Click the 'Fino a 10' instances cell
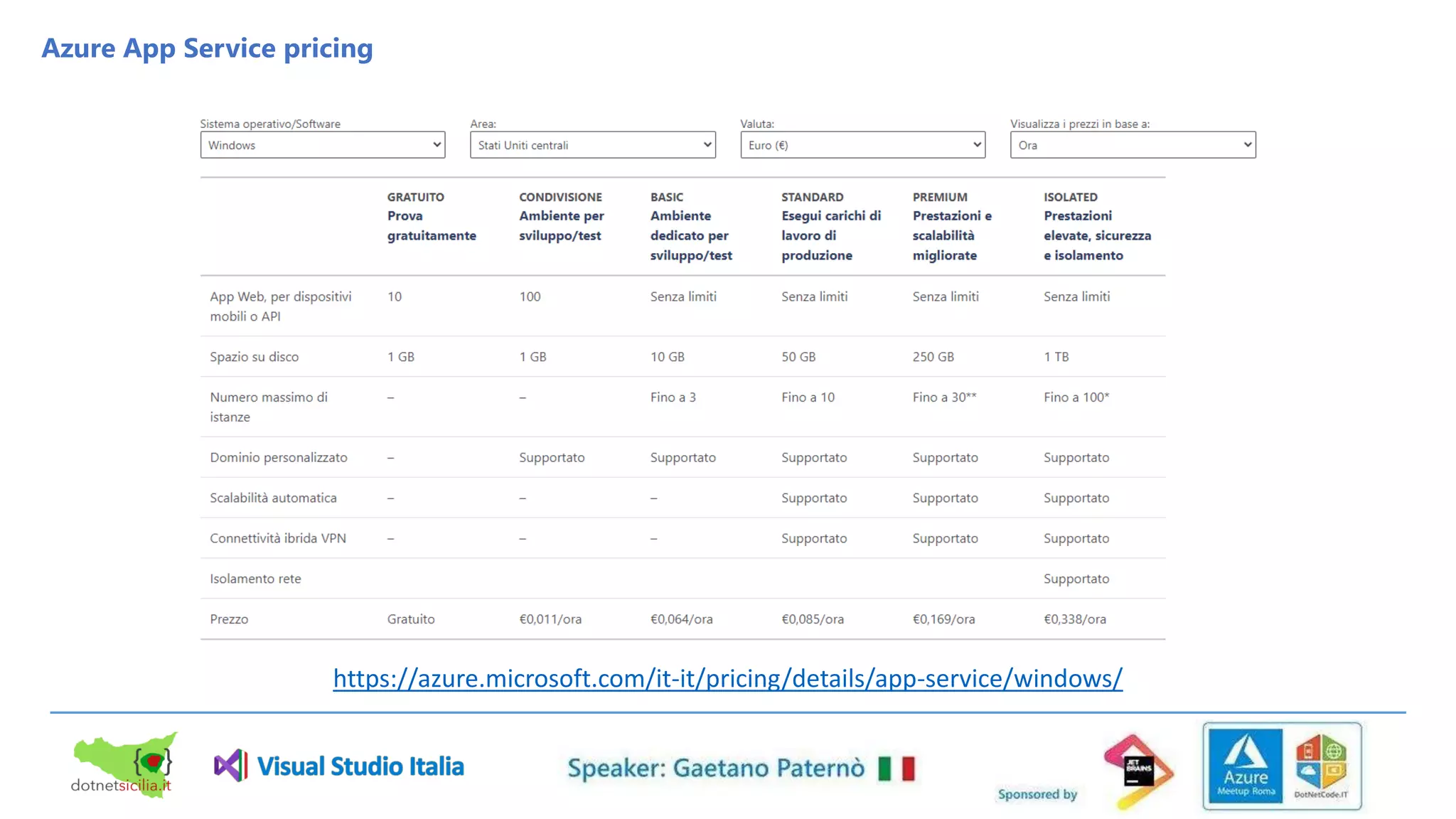 pos(808,397)
